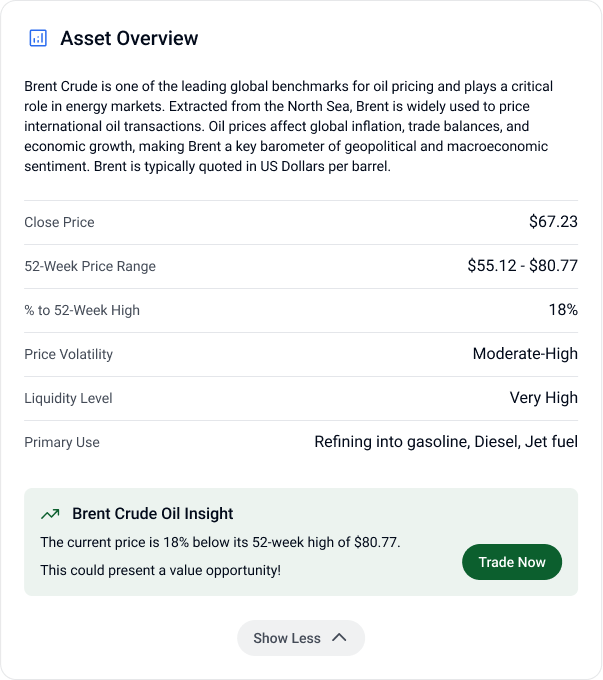Click the Refining into gasoline value text
Screen dimensions: 603x680
point(446,442)
